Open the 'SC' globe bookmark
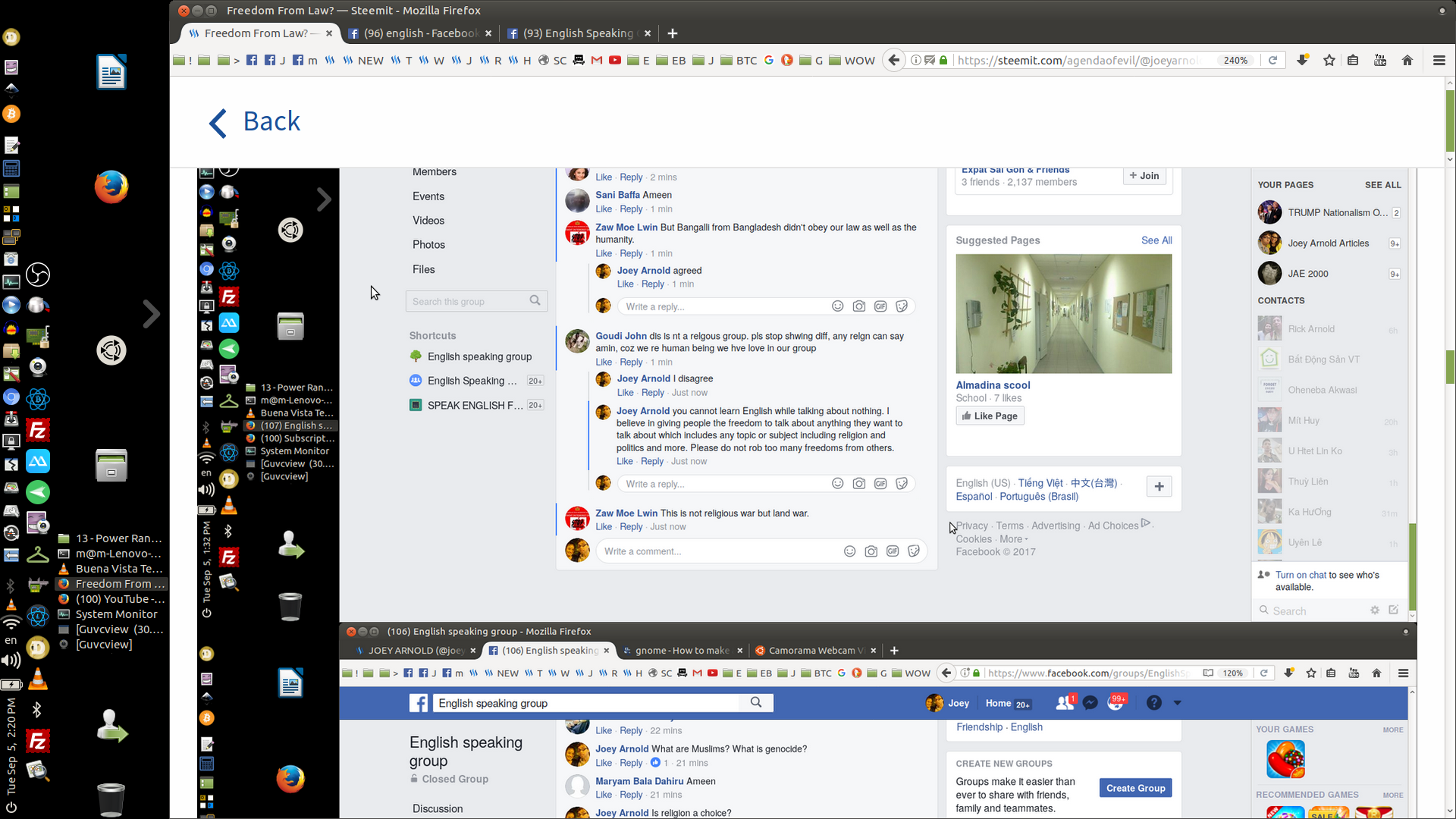Screen dimensions: 1456x819 click(553, 61)
